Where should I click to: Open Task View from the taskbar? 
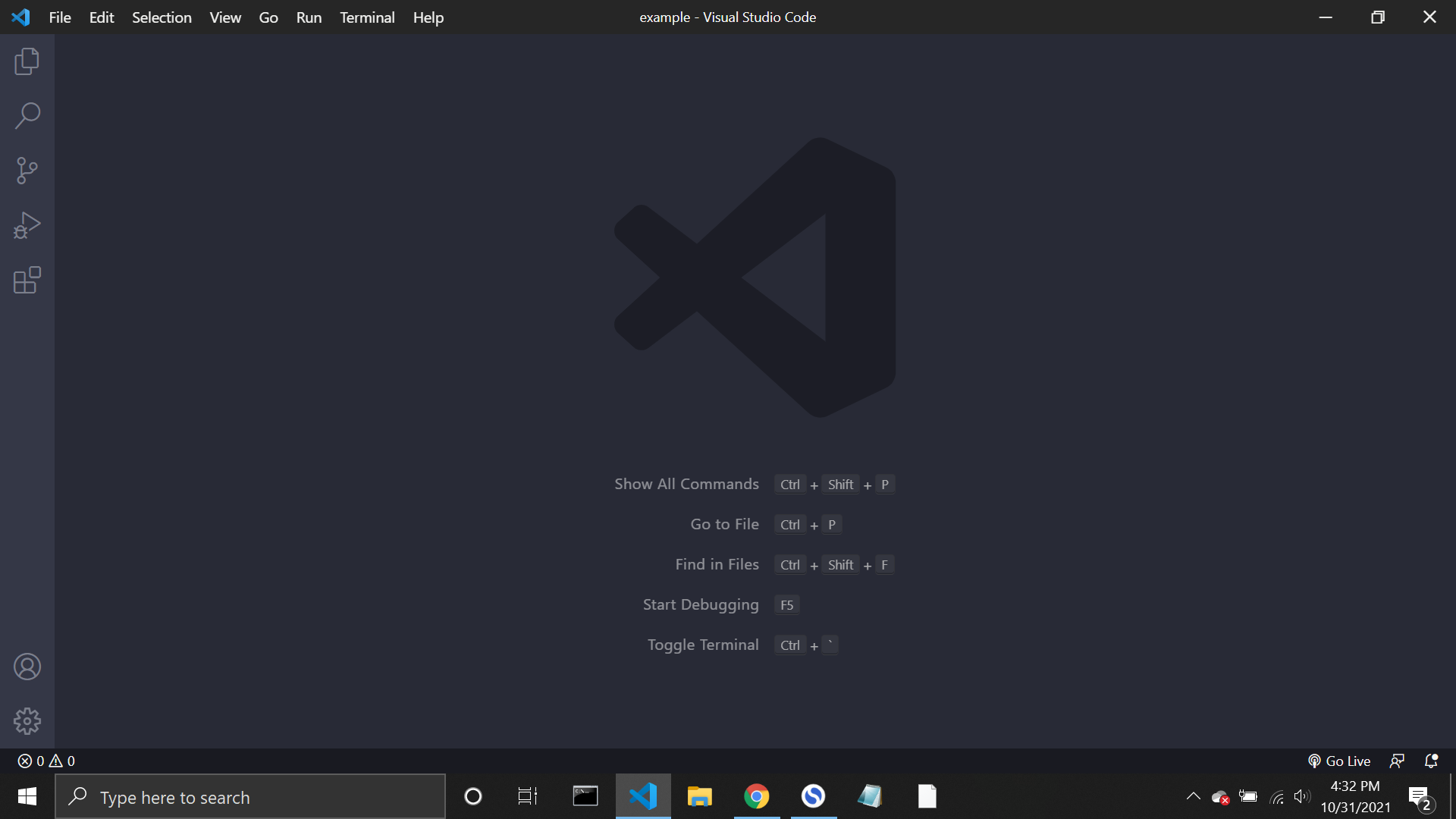click(x=528, y=796)
